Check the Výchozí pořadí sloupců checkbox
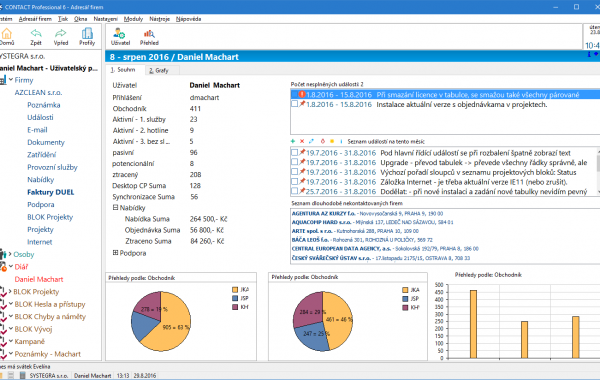Image resolution: width=600 pixels, height=380 pixels. pos(294,171)
